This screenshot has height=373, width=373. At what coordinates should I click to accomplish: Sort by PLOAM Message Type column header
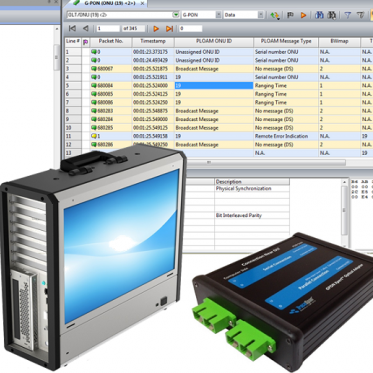coord(286,42)
